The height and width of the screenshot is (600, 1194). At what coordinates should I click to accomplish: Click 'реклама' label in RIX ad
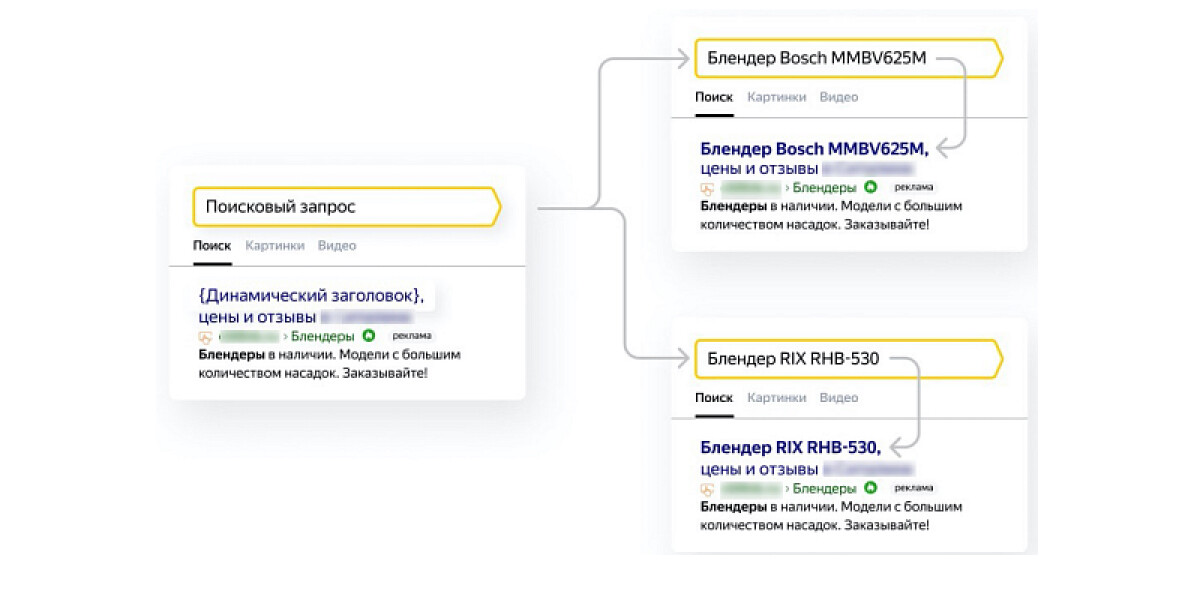coord(914,488)
